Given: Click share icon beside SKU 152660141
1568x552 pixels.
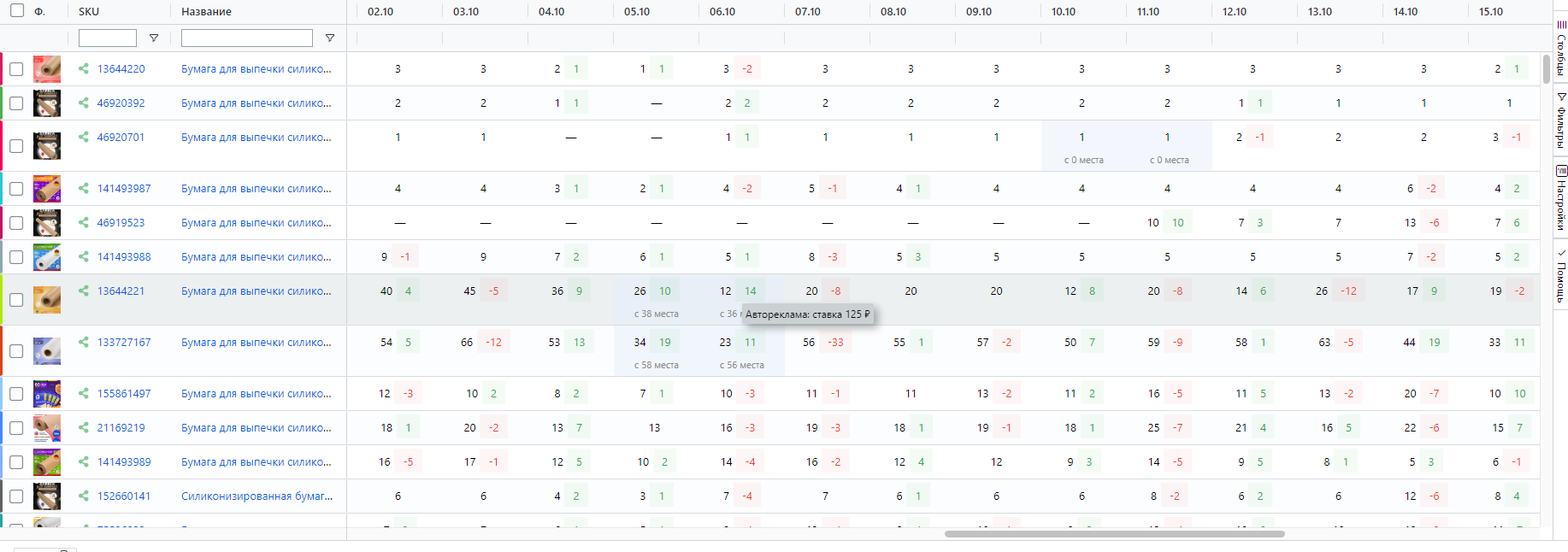Looking at the screenshot, I should coord(84,496).
